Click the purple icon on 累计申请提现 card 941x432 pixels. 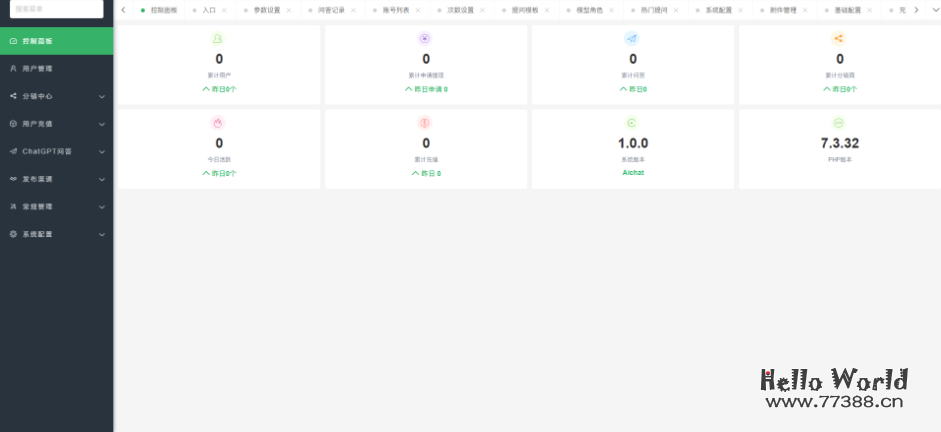tap(425, 39)
